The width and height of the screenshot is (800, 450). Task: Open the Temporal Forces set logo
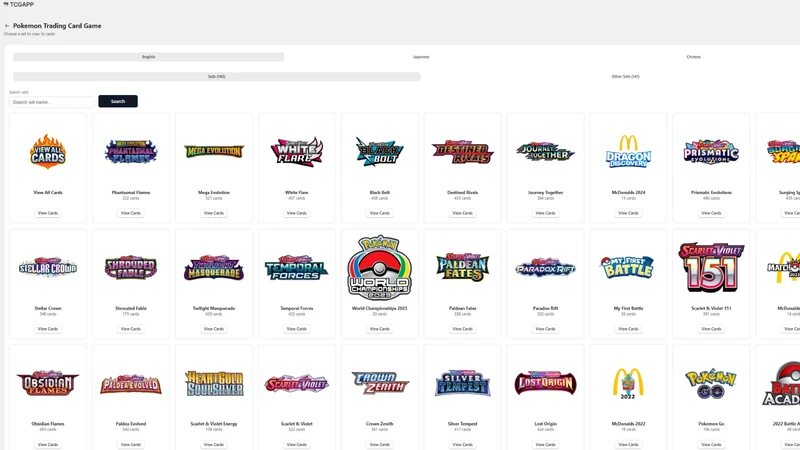[296, 267]
